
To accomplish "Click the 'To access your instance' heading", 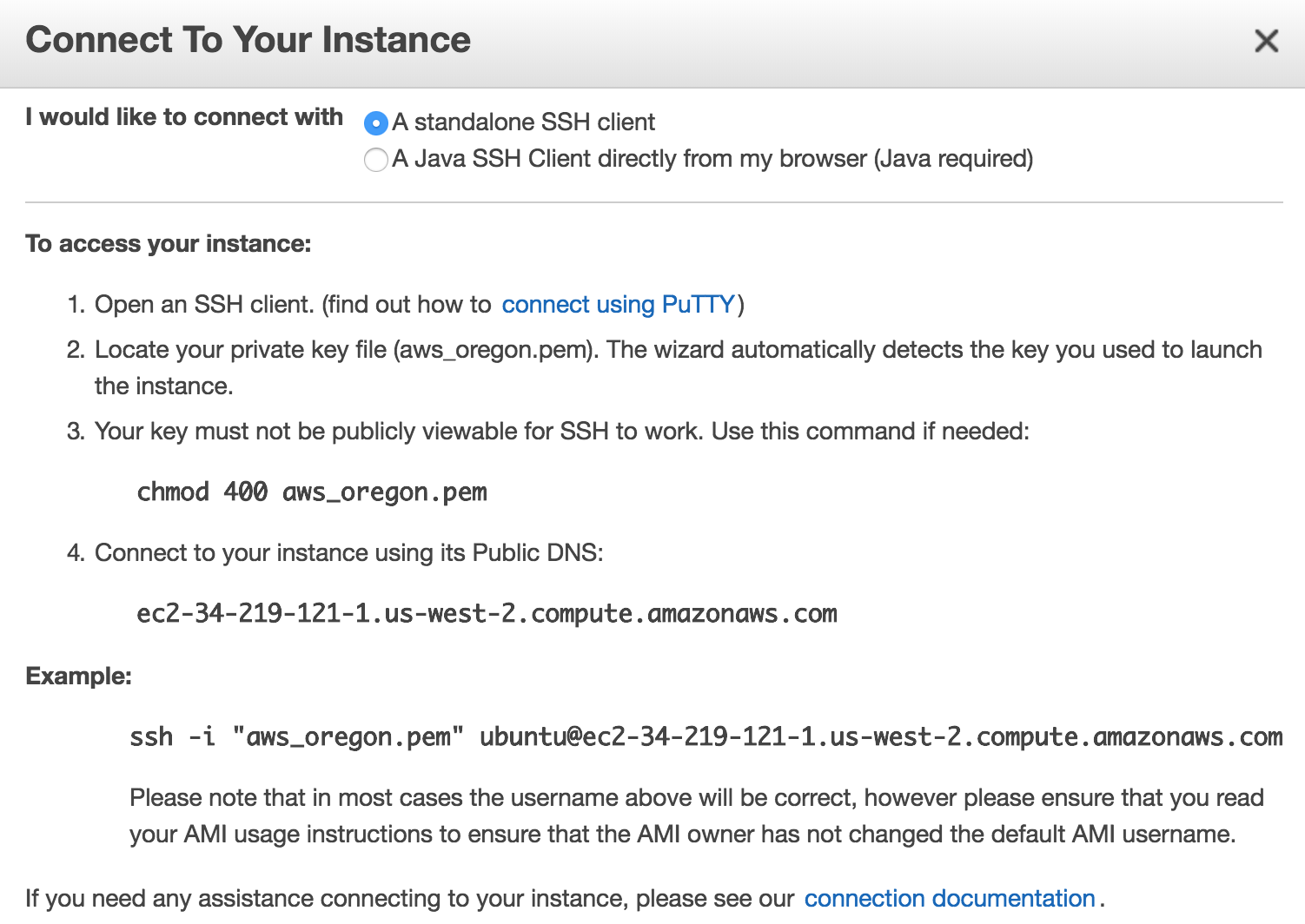I will pyautogui.click(x=169, y=244).
